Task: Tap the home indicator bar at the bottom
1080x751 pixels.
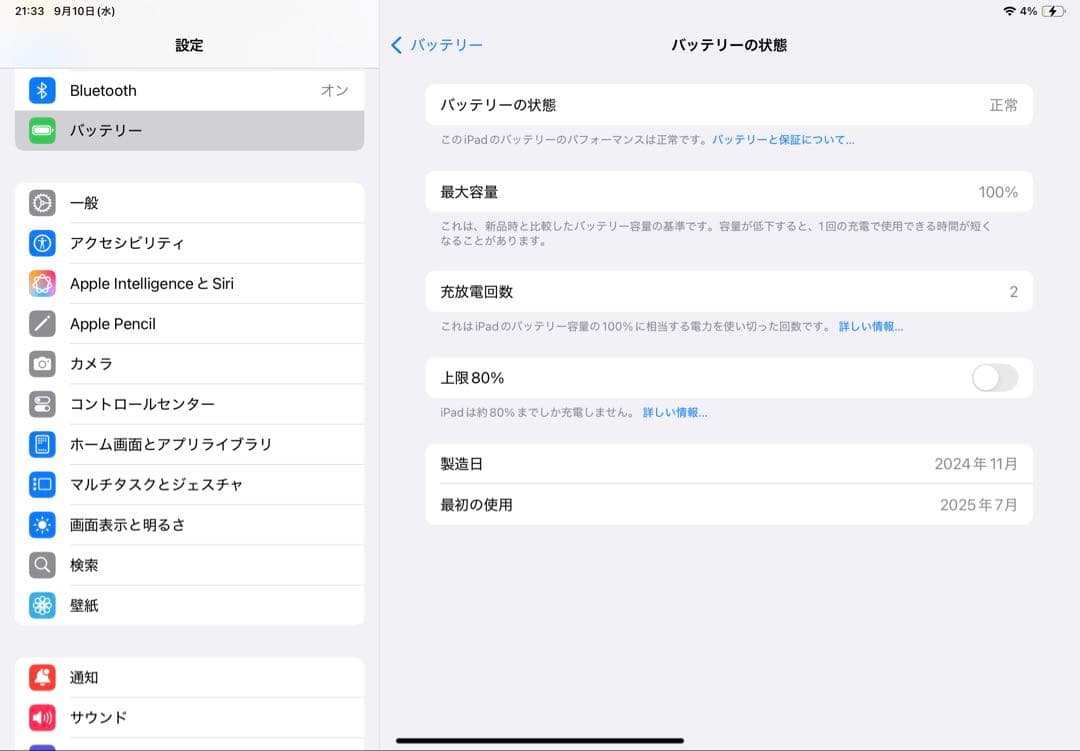Action: coord(540,738)
